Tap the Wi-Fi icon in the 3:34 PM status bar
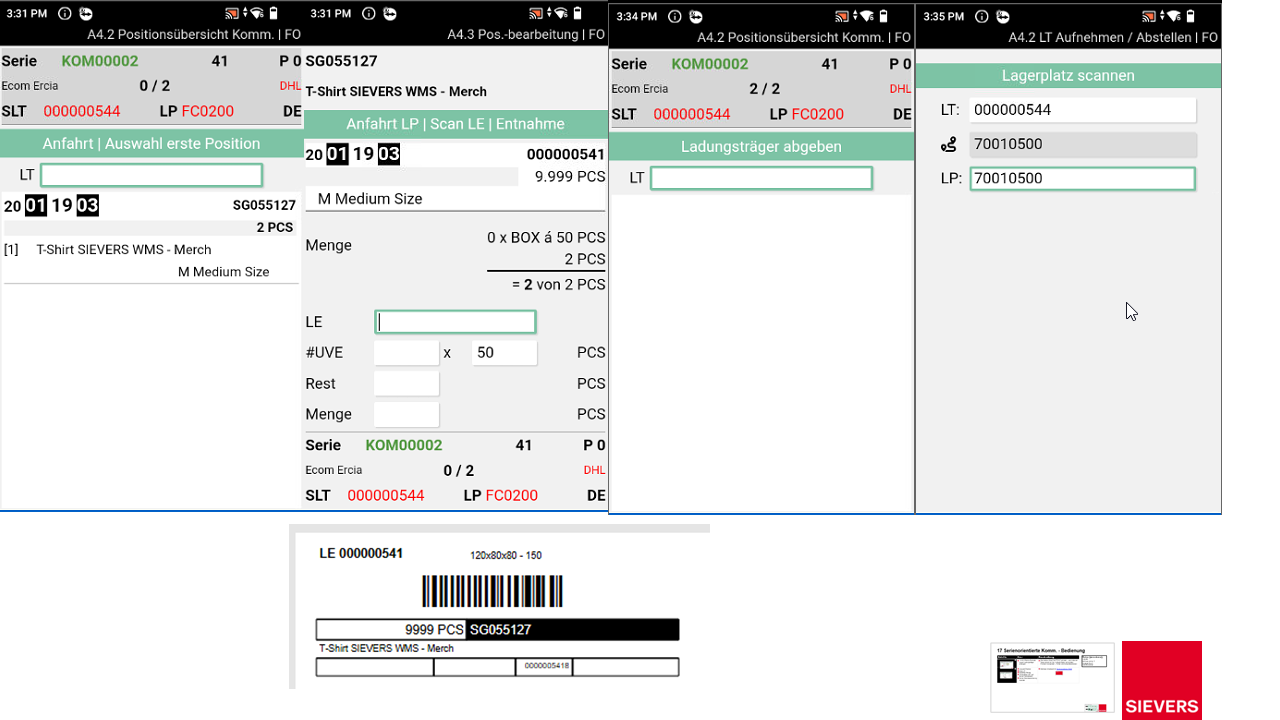Image resolution: width=1280 pixels, height=720 pixels. (868, 16)
